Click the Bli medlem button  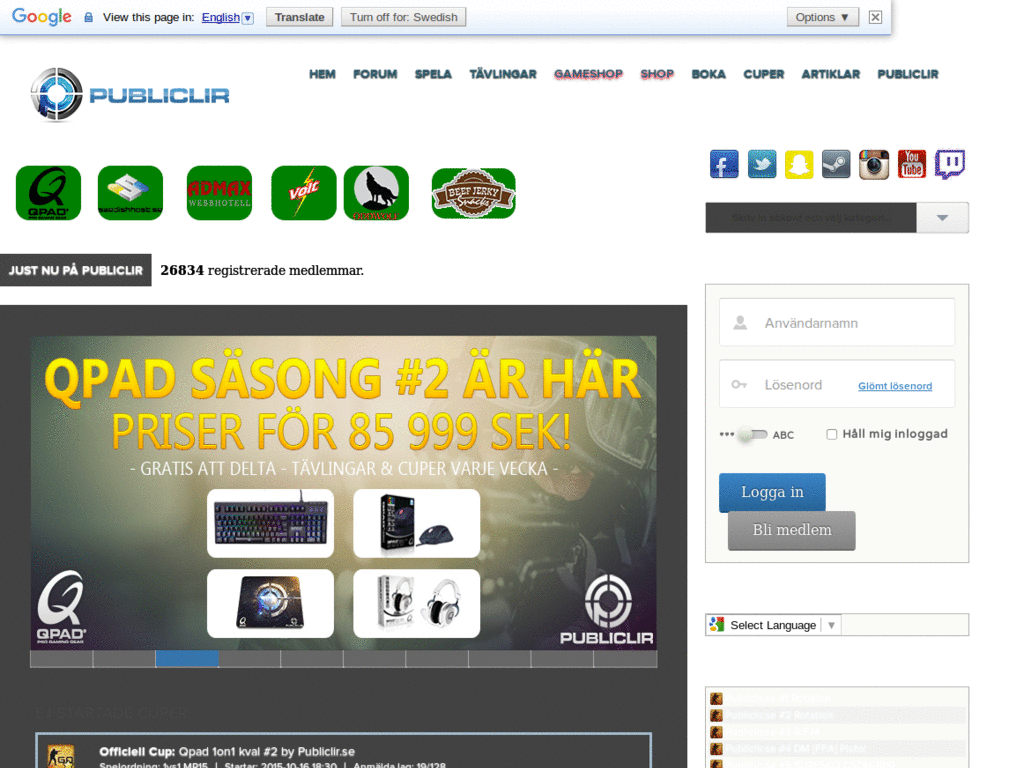tap(792, 530)
